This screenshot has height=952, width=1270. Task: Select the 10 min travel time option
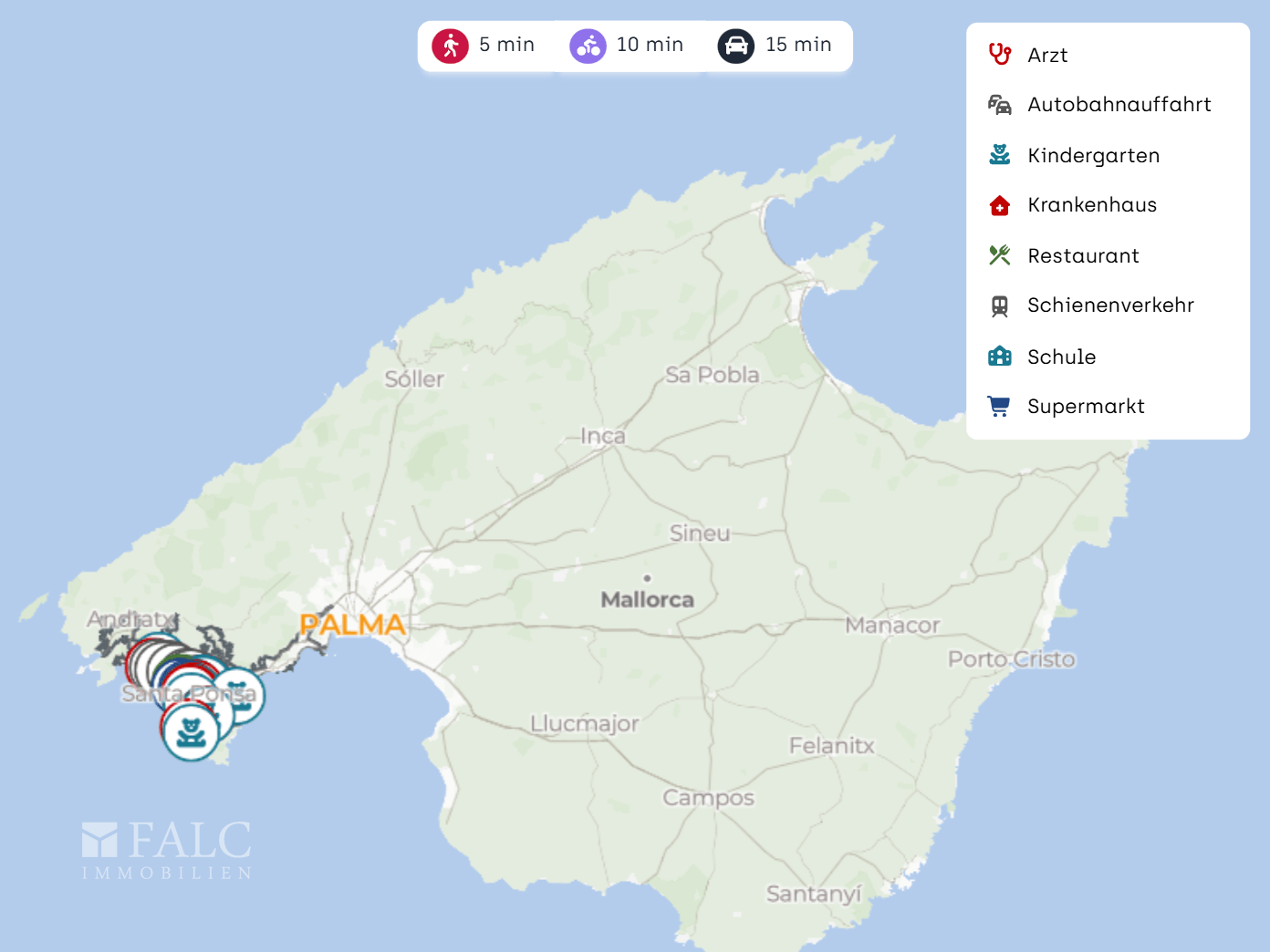pyautogui.click(x=650, y=45)
